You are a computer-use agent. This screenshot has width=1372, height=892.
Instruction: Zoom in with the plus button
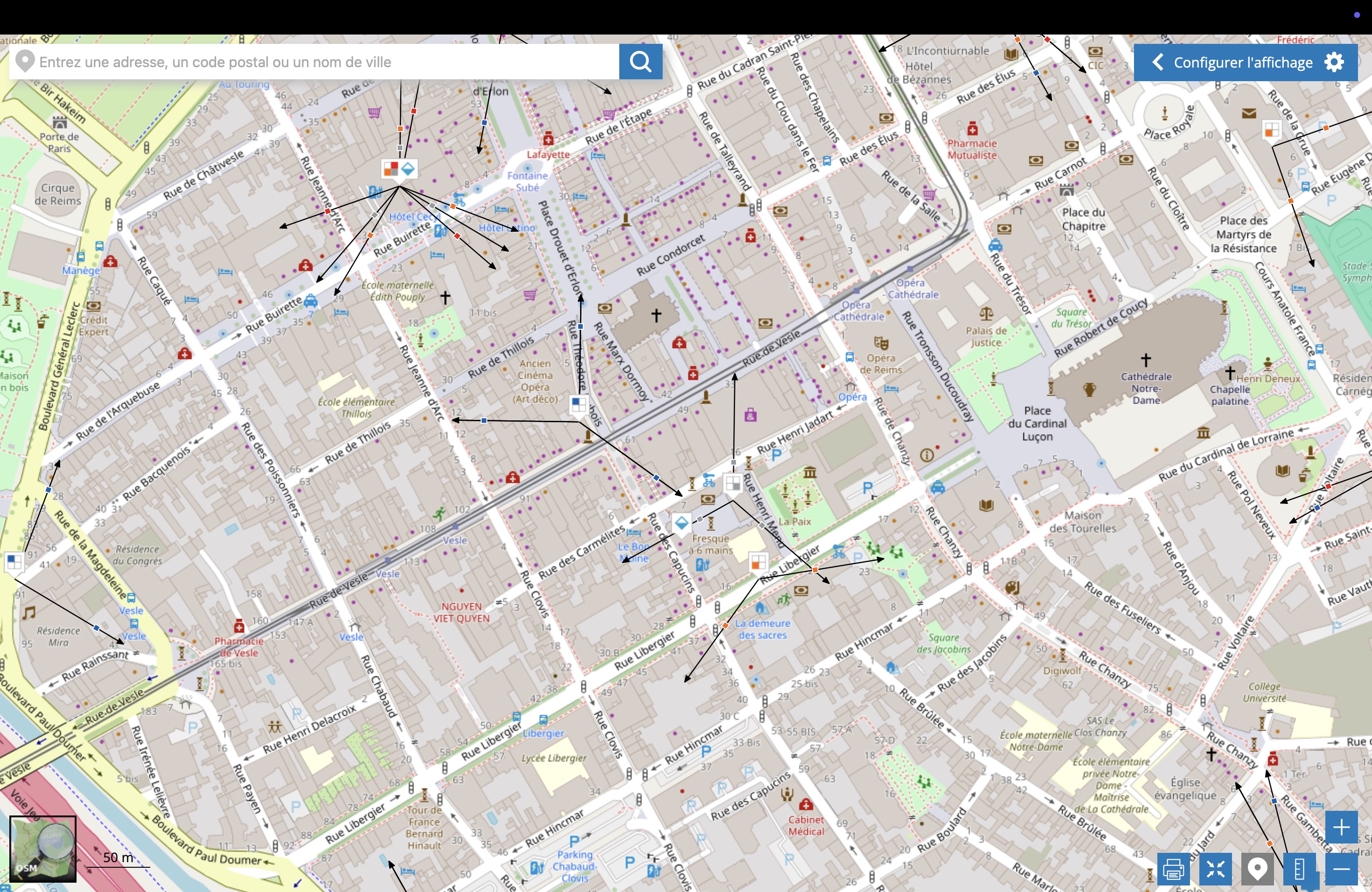point(1341,828)
